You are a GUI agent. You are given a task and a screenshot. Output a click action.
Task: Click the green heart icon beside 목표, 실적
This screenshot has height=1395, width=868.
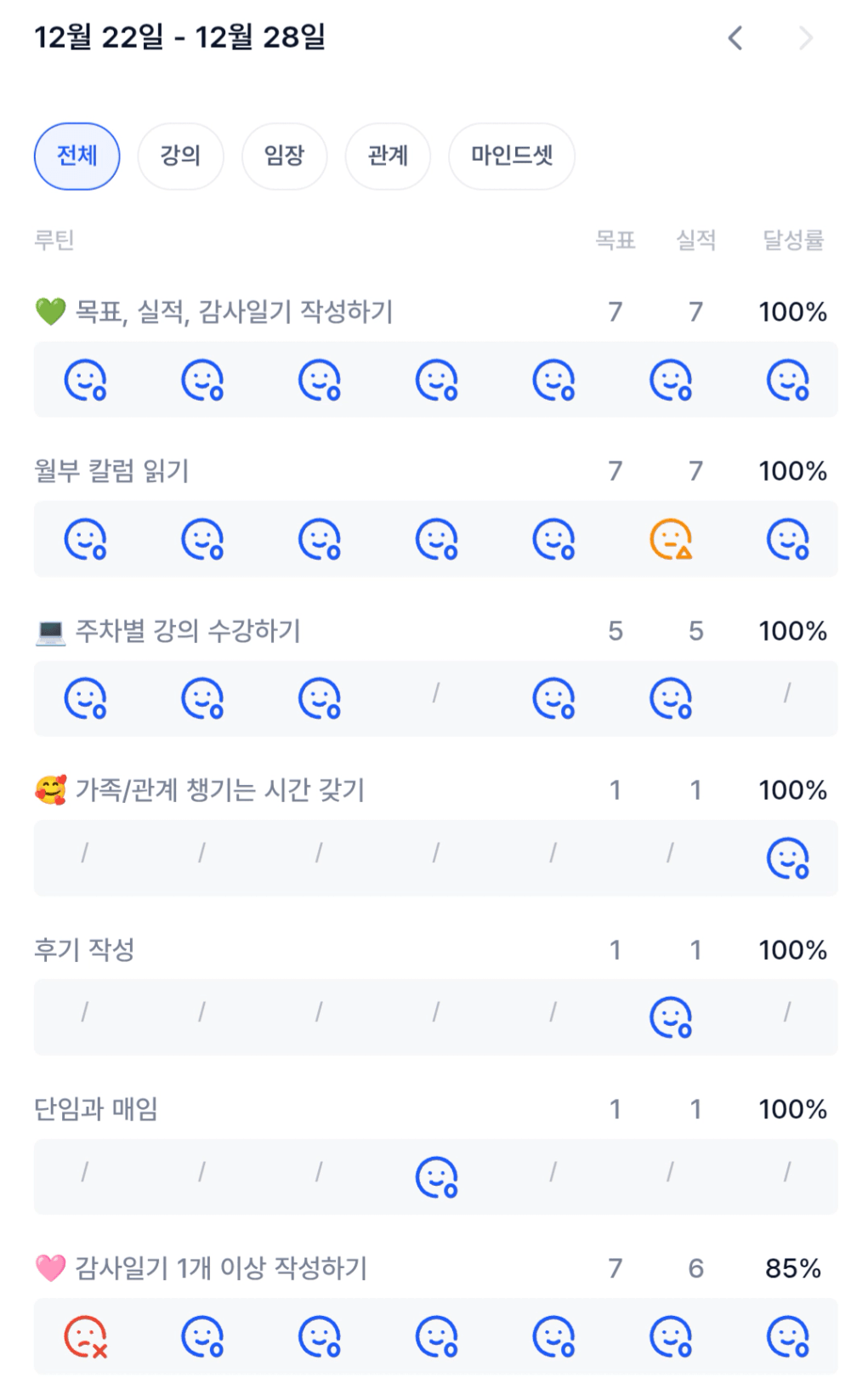[x=50, y=312]
